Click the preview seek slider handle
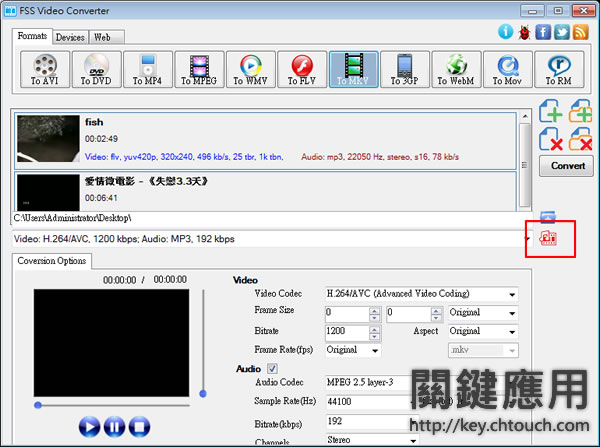 38,405
